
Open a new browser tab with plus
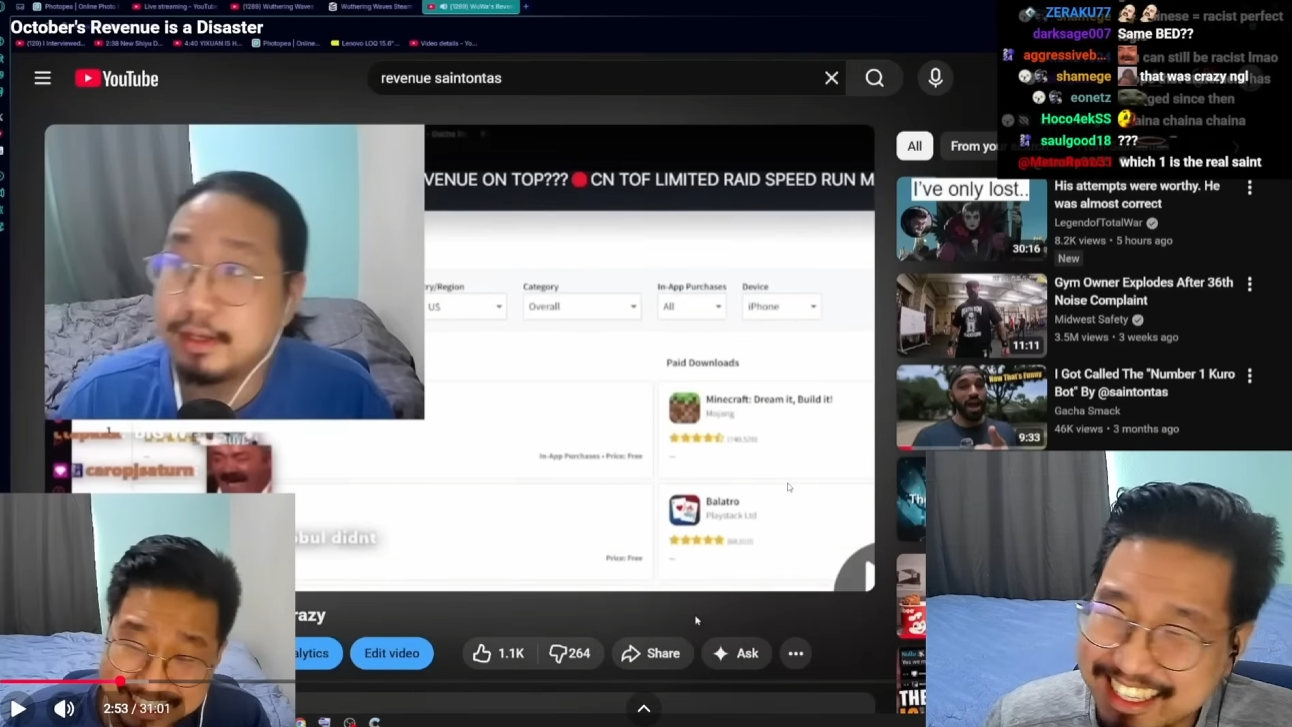pyautogui.click(x=526, y=7)
